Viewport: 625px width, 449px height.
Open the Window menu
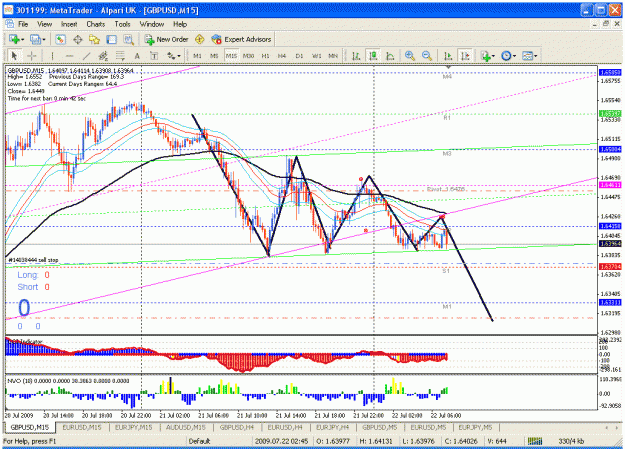pos(151,24)
